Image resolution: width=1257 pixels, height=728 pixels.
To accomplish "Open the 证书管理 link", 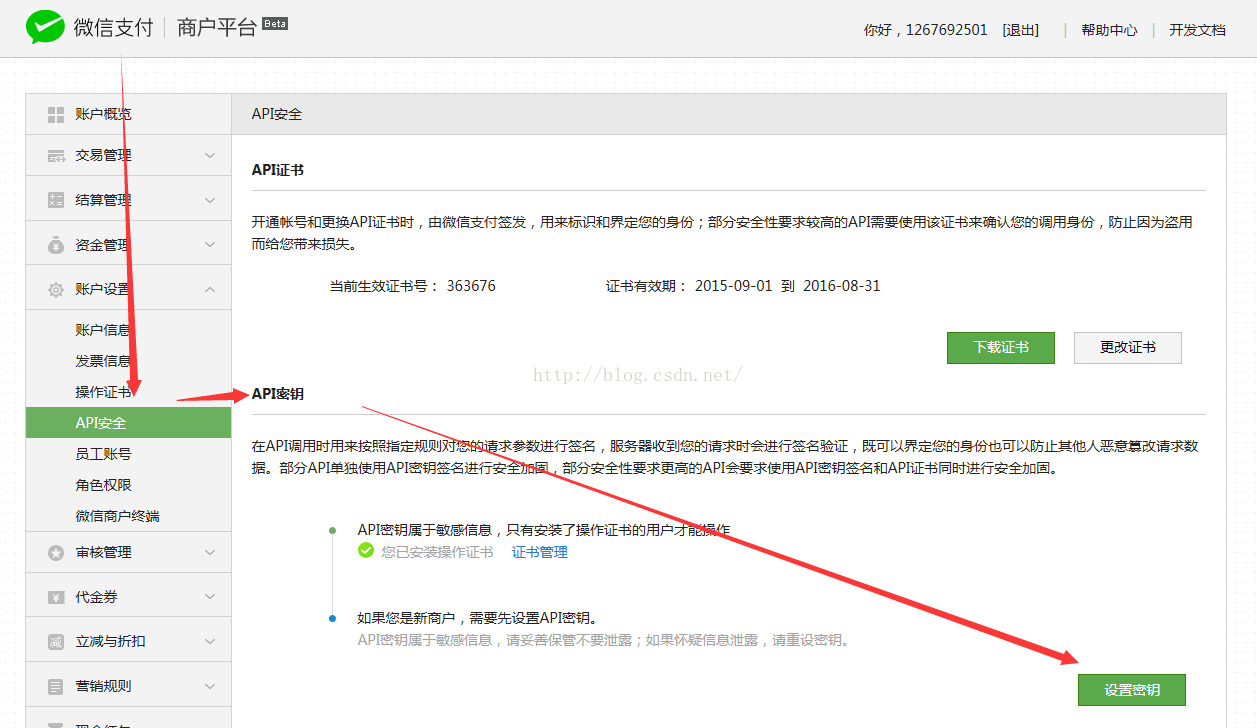I will (540, 552).
